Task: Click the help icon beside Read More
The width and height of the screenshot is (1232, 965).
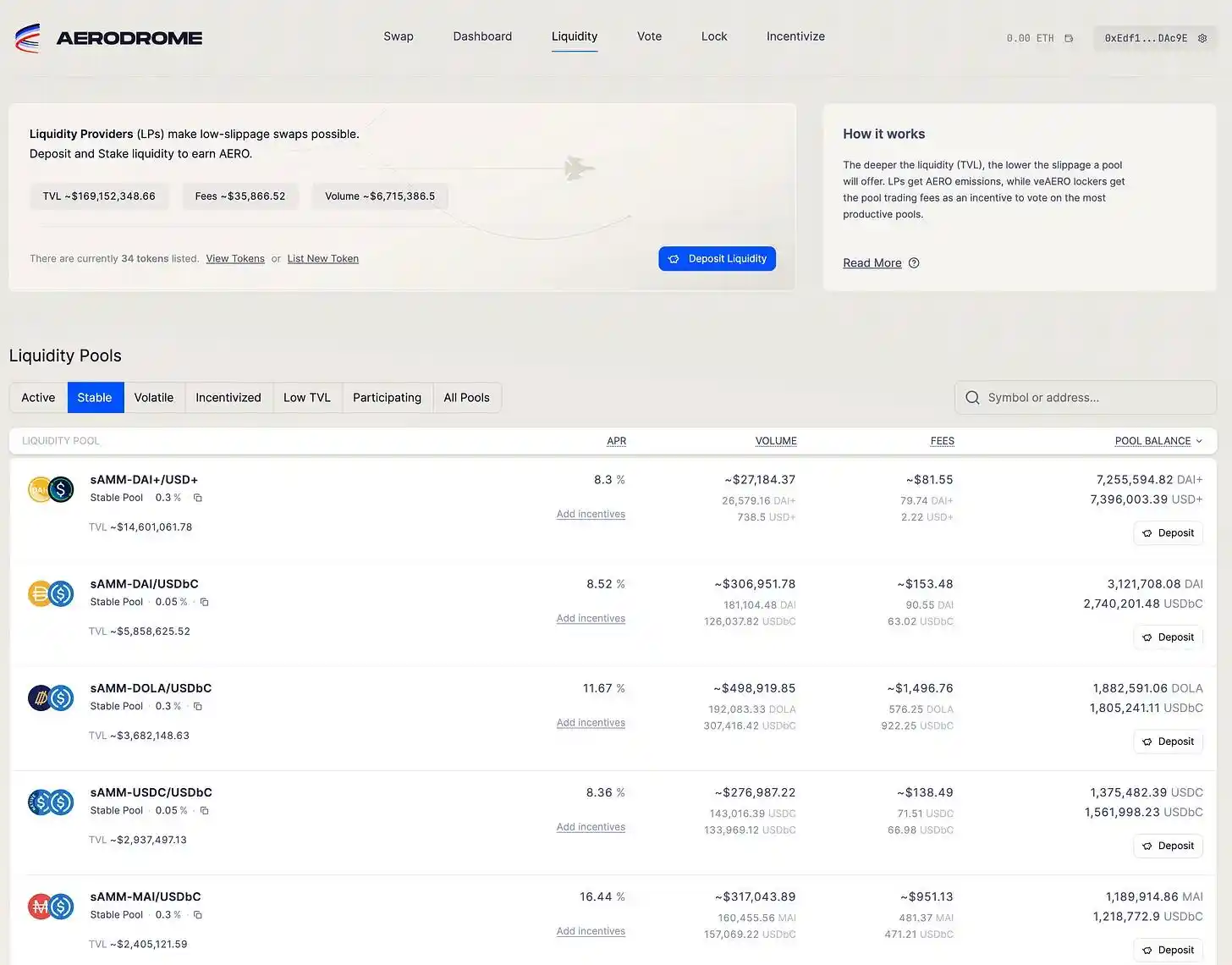Action: pyautogui.click(x=914, y=263)
